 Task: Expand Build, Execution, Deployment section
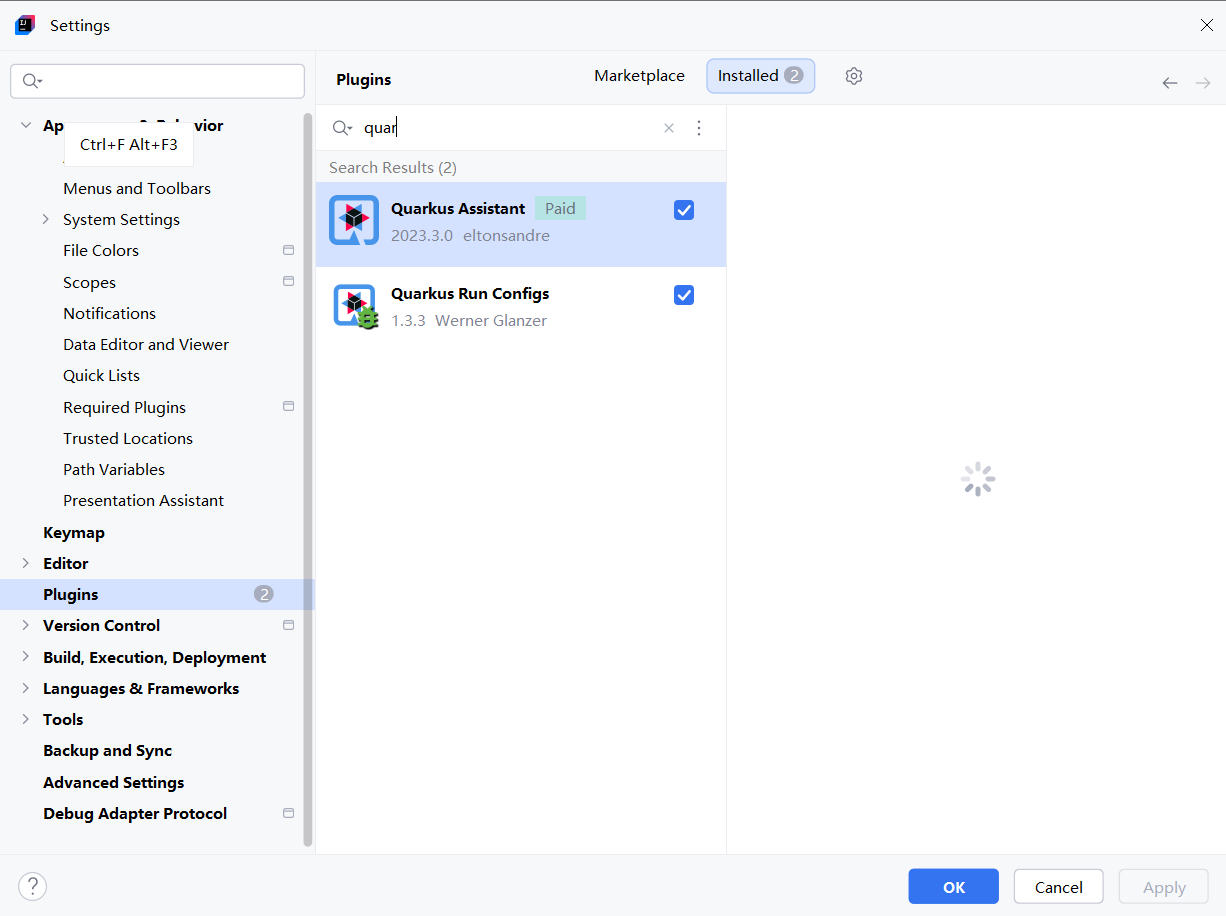pyautogui.click(x=26, y=657)
